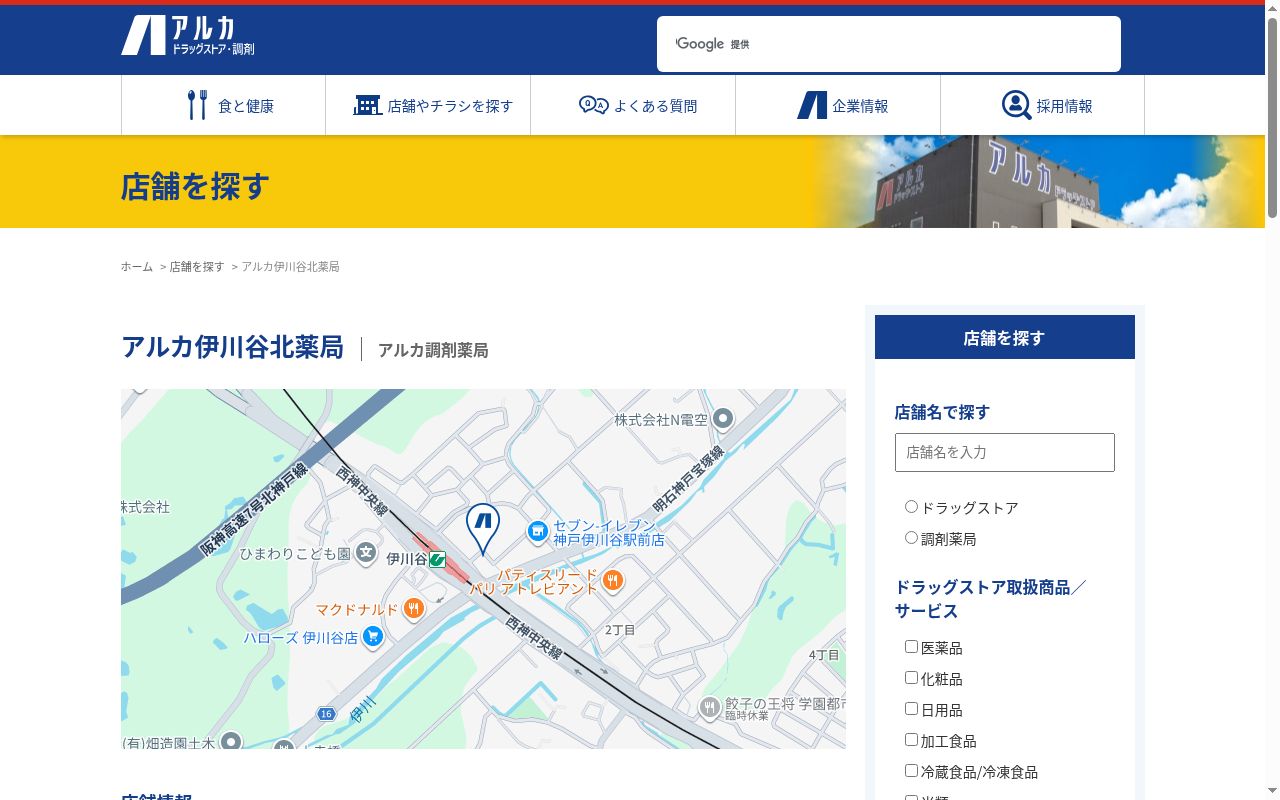Check the 日用品 checkbox
The image size is (1280, 800).
[x=911, y=709]
